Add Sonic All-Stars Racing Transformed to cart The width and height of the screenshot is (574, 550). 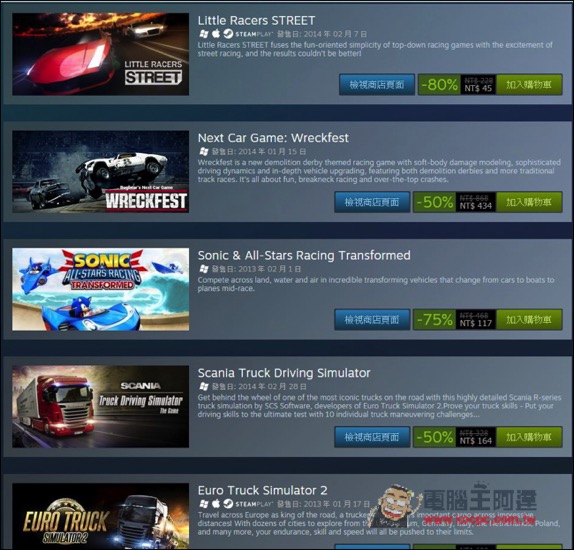tap(529, 320)
